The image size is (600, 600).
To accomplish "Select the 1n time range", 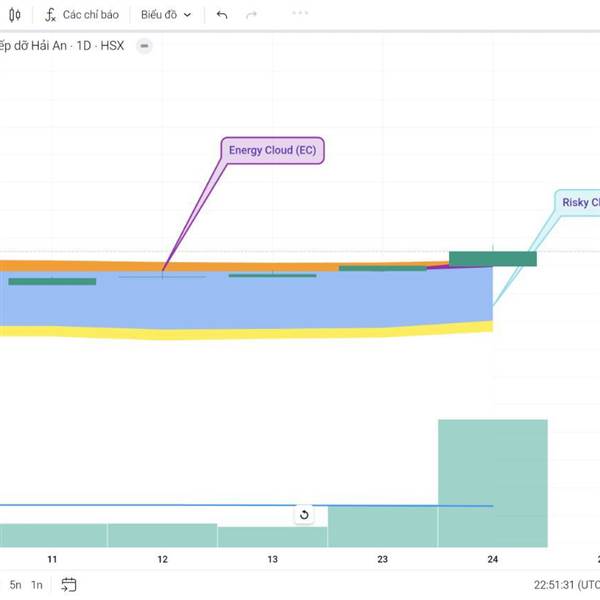I will 37,584.
